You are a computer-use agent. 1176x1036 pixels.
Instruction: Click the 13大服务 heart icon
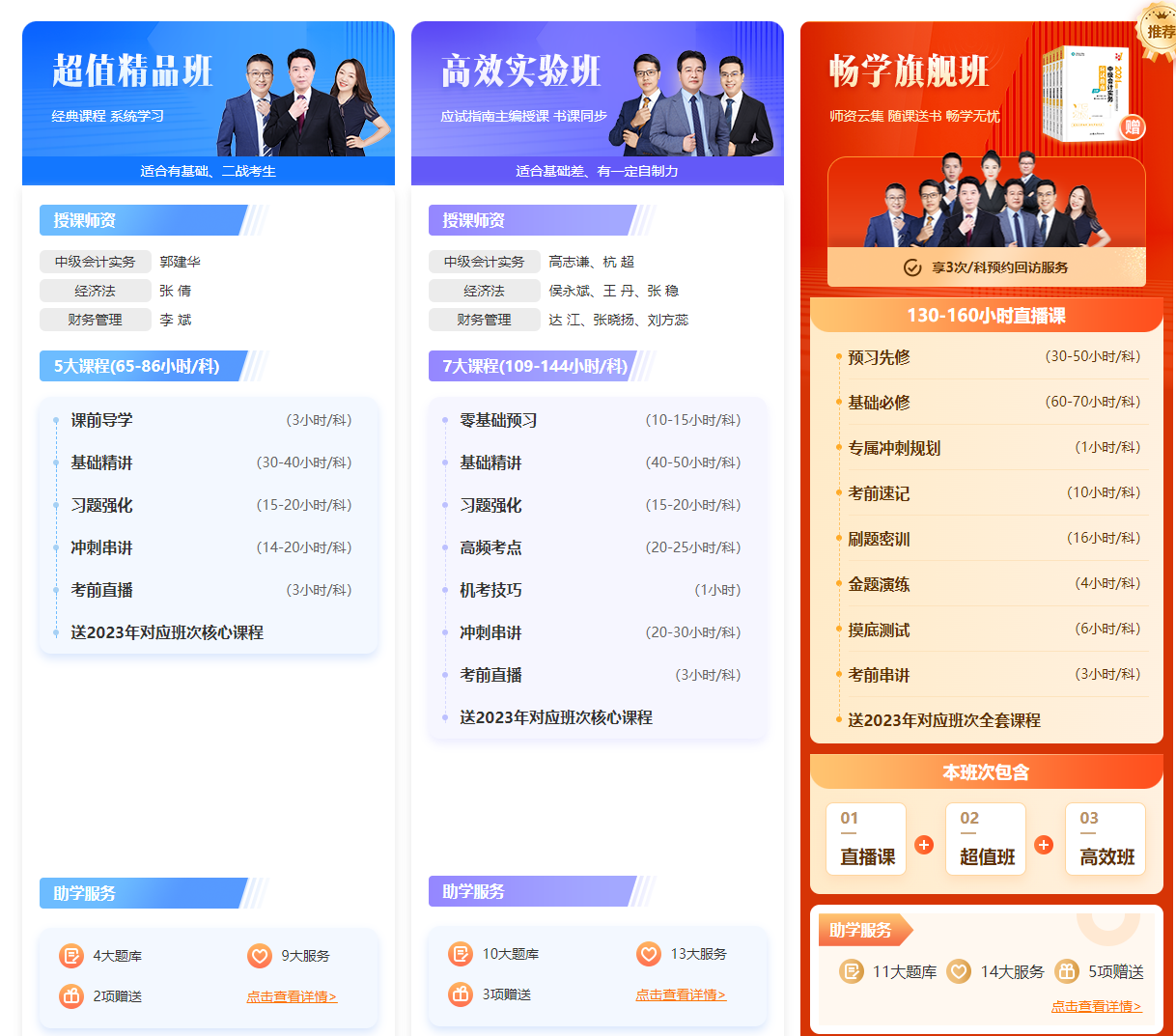point(648,954)
